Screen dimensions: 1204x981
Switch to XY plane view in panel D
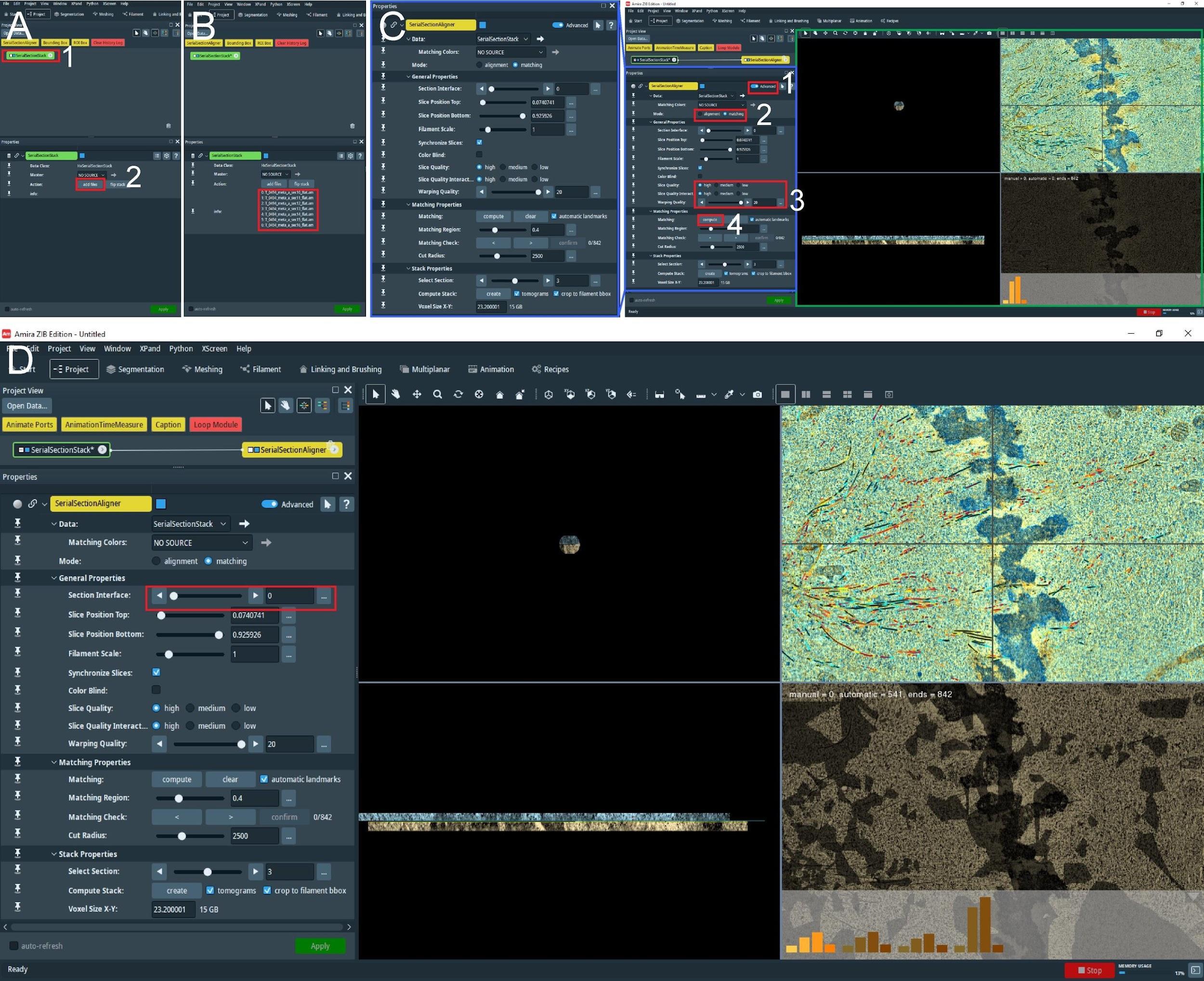[x=570, y=394]
